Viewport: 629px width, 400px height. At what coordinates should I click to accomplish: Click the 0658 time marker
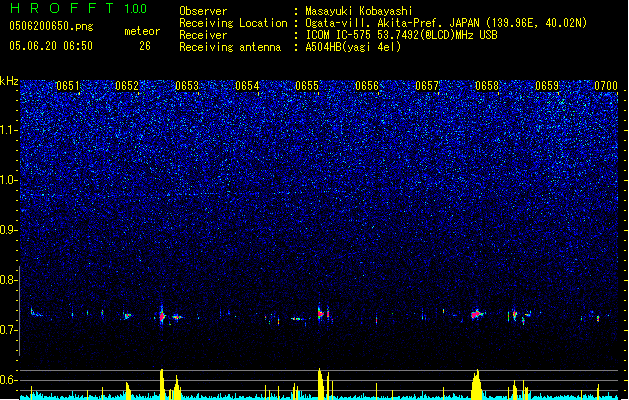point(487,86)
